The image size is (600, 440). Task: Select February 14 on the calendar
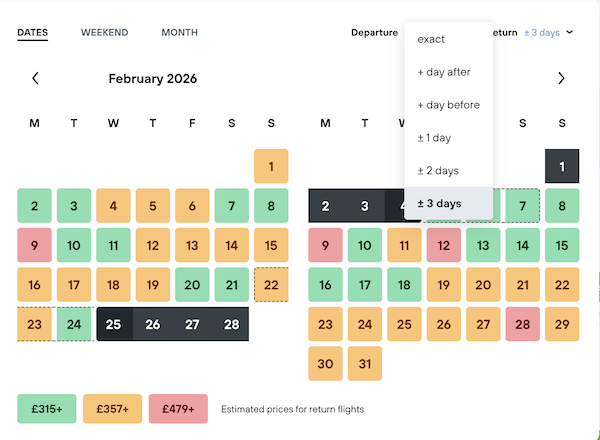pos(231,245)
